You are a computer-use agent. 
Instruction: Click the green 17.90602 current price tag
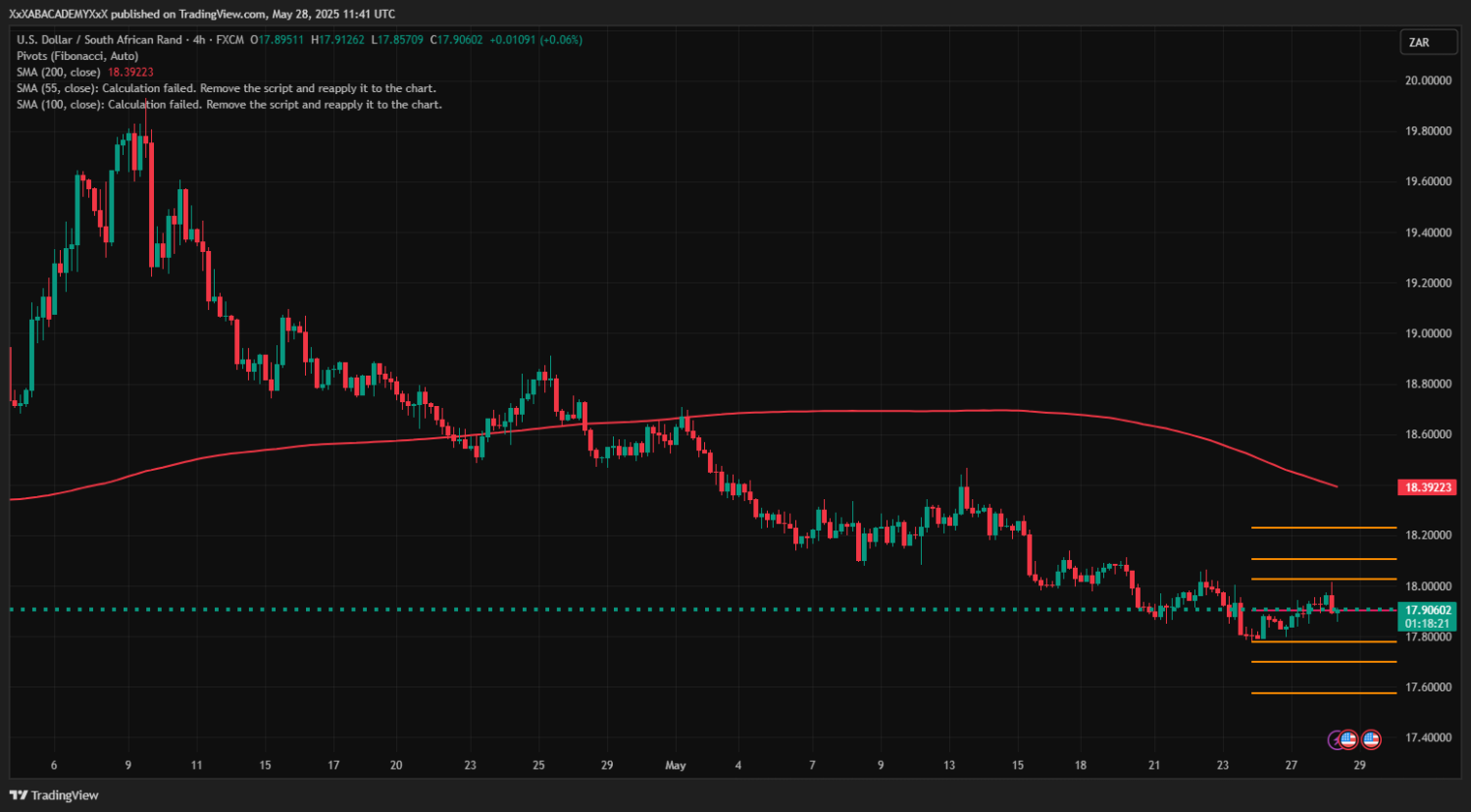(x=1428, y=610)
